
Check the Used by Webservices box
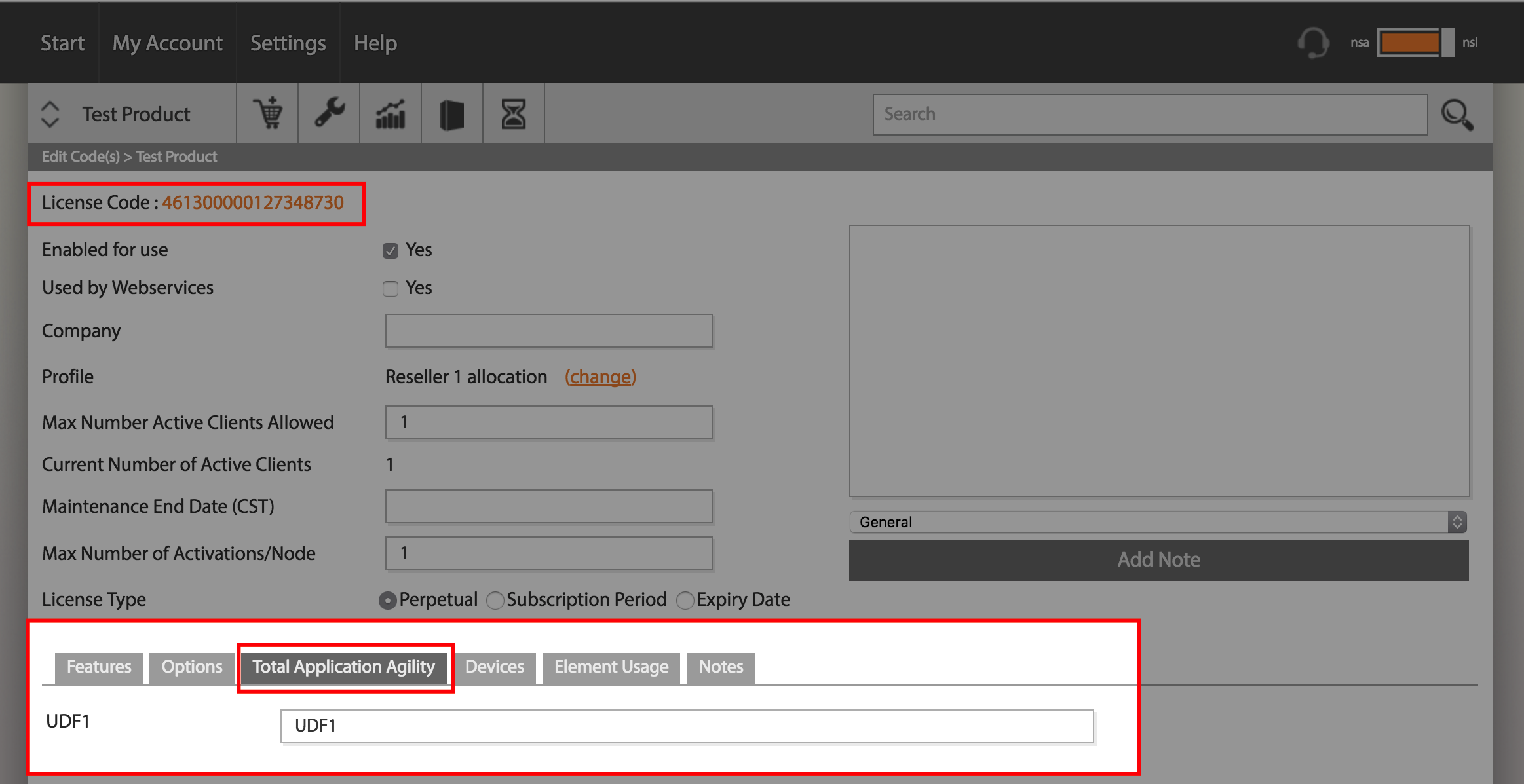(x=391, y=289)
